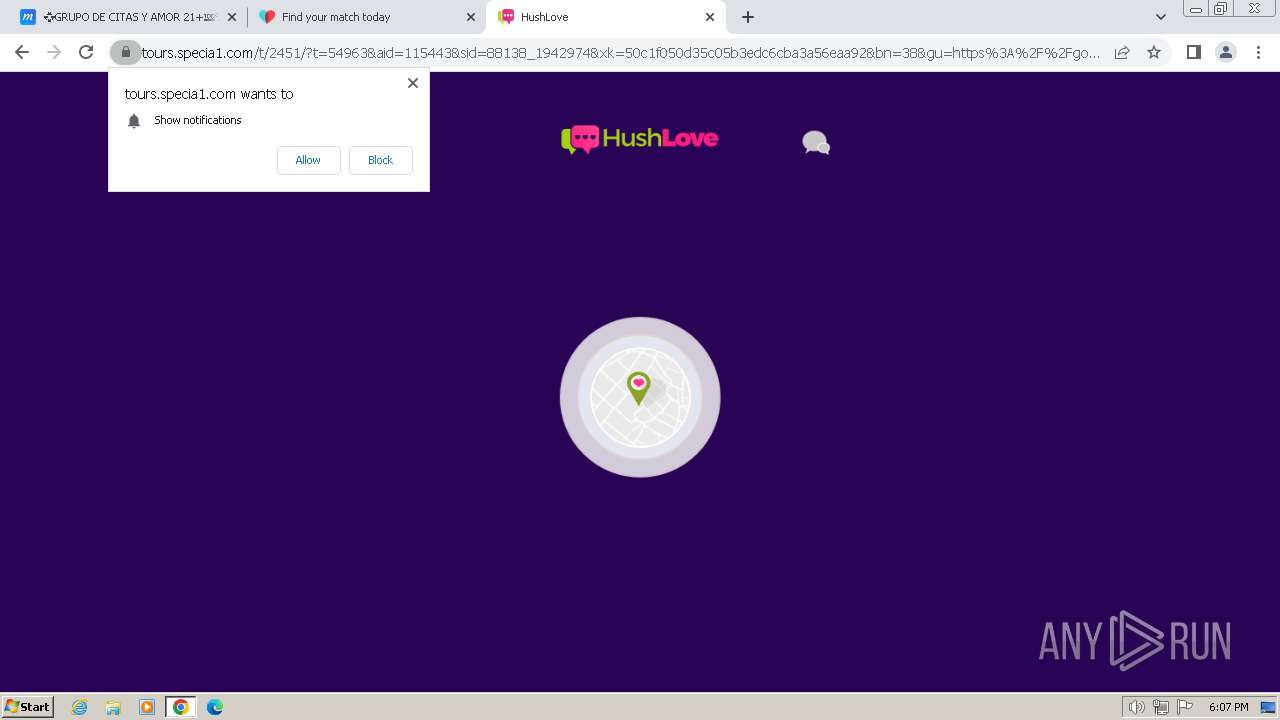Open the chat bubbles icon

point(816,143)
